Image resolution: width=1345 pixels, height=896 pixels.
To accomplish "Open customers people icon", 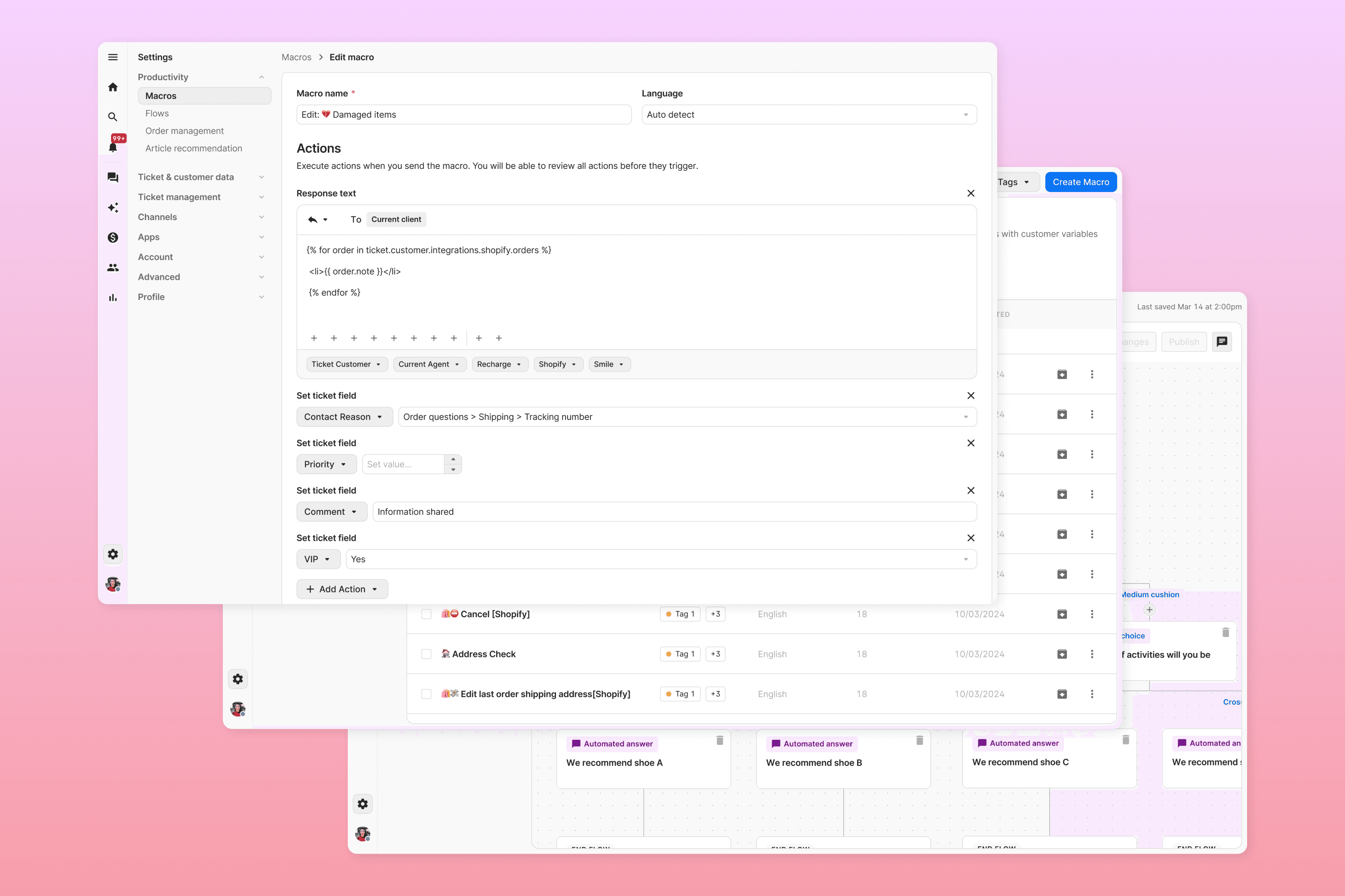I will click(x=113, y=268).
